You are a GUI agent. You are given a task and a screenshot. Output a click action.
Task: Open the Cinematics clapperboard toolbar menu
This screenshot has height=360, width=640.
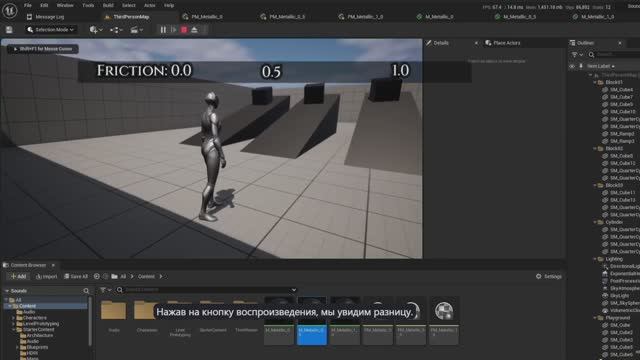(x=136, y=30)
